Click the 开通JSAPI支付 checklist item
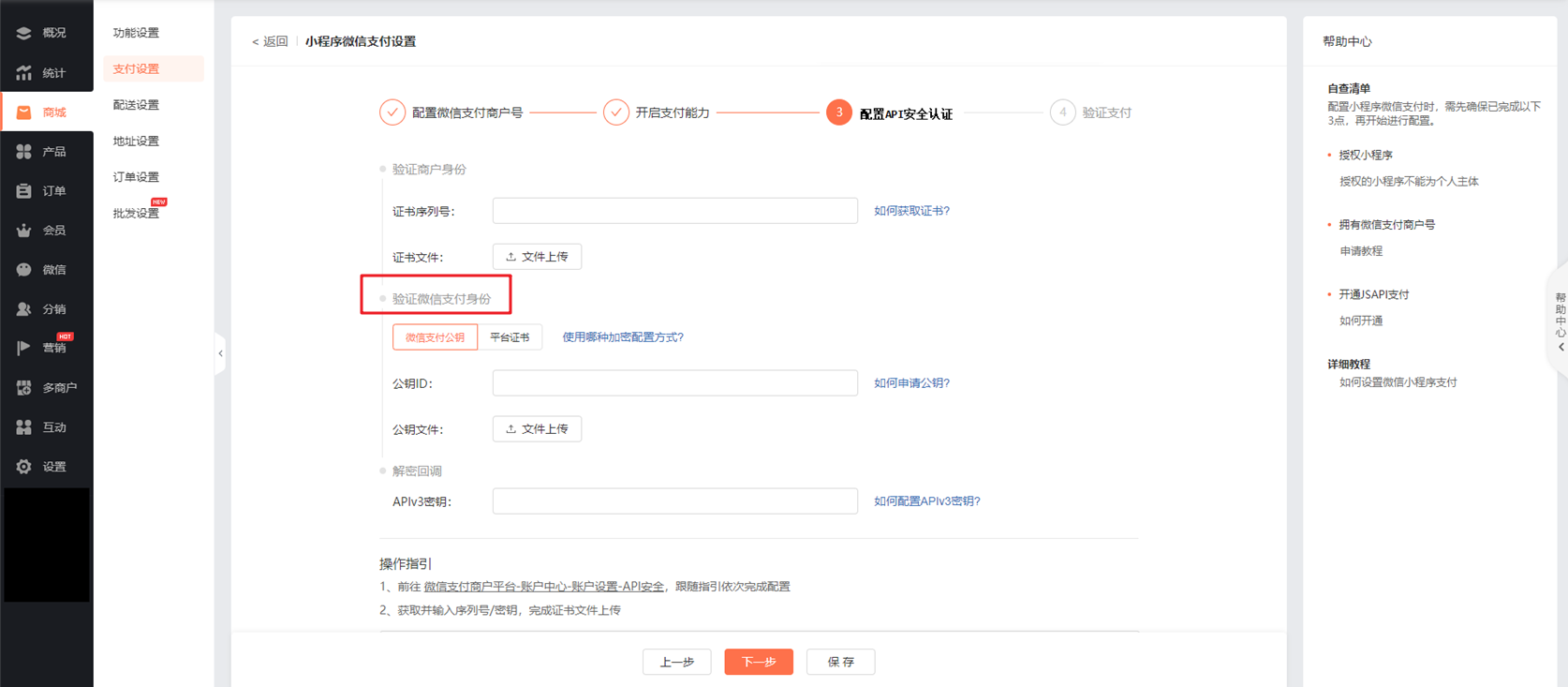Screen dimensions: 1568x687 tap(1374, 294)
